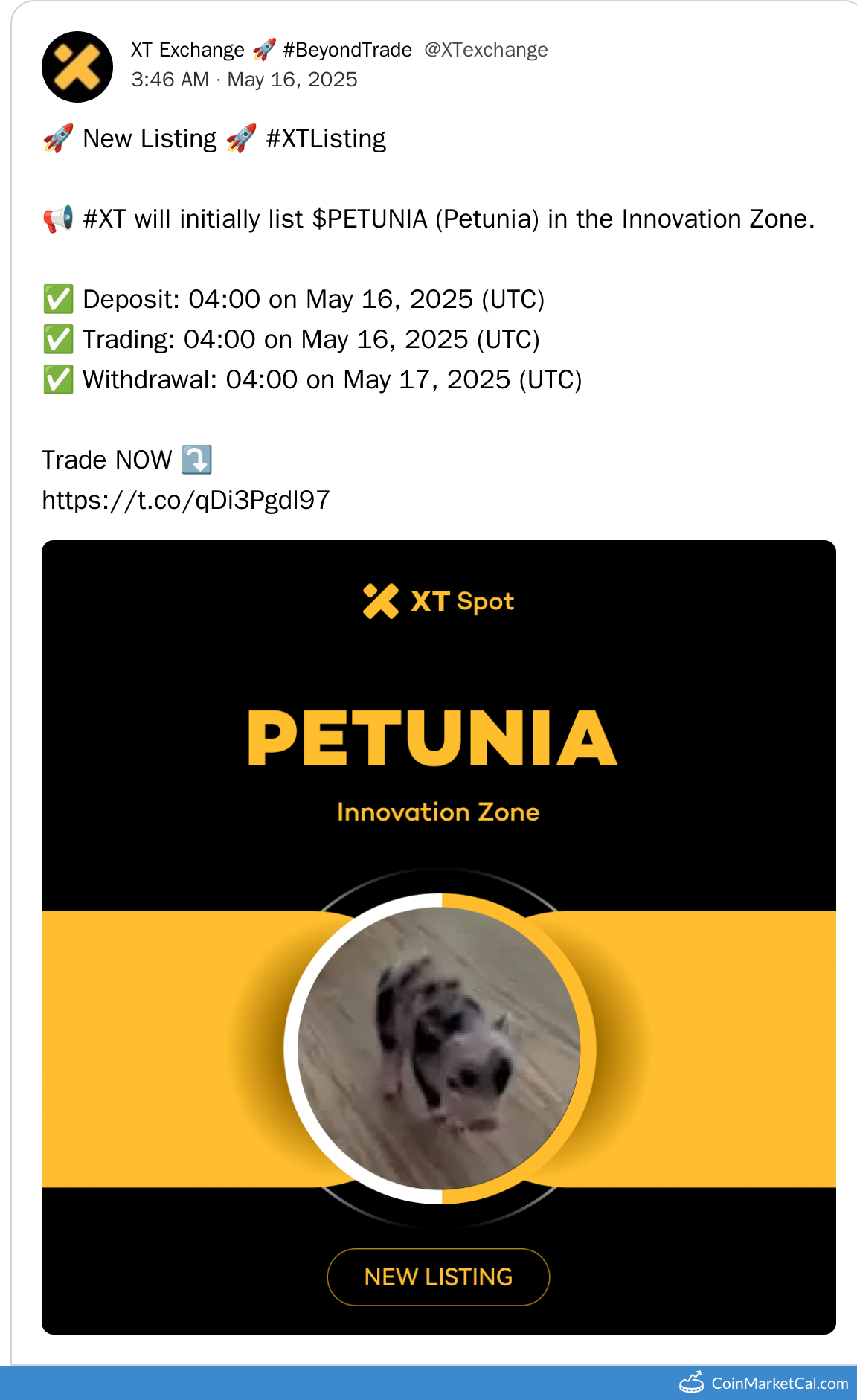
Task: Click the arrow emoji after Trade NOW
Action: (x=197, y=460)
